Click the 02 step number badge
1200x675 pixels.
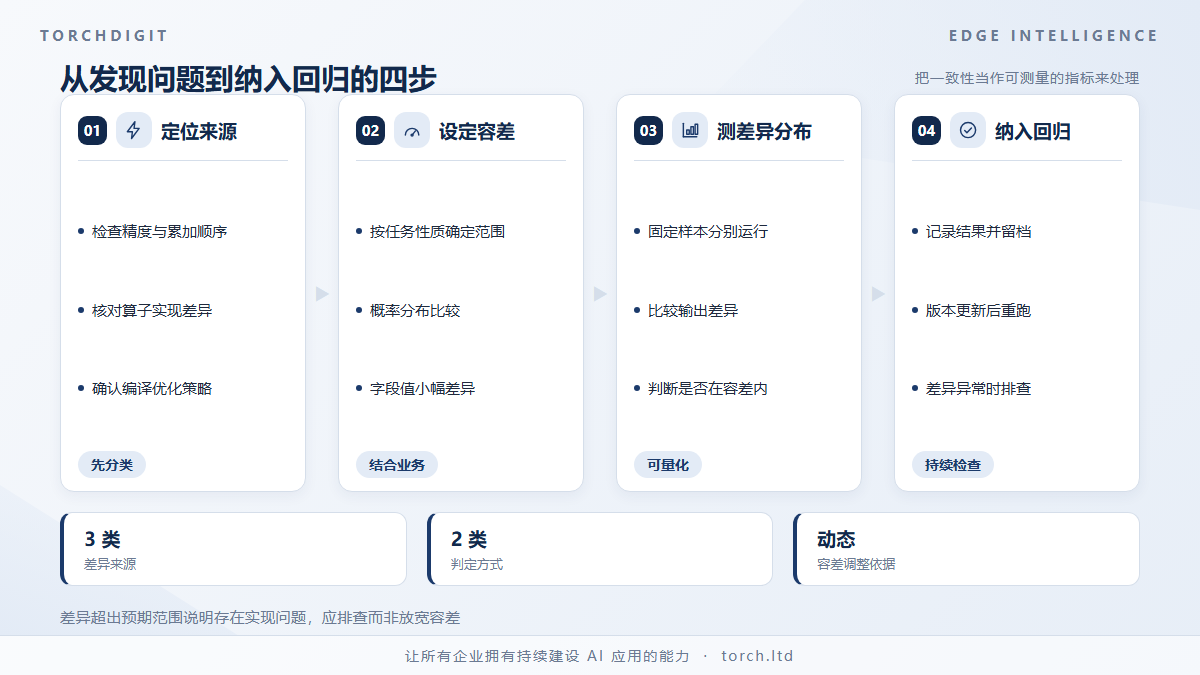coord(370,131)
